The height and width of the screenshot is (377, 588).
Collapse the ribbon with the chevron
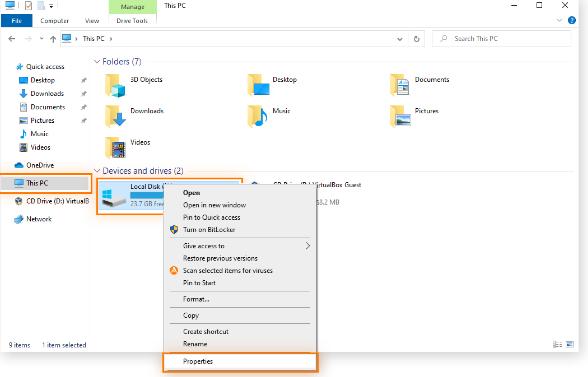coord(559,20)
